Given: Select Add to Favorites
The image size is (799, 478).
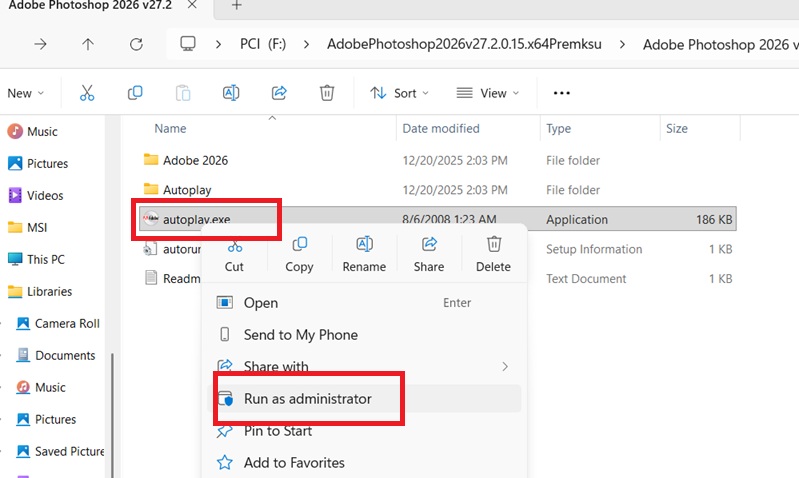Looking at the screenshot, I should 364,463.
